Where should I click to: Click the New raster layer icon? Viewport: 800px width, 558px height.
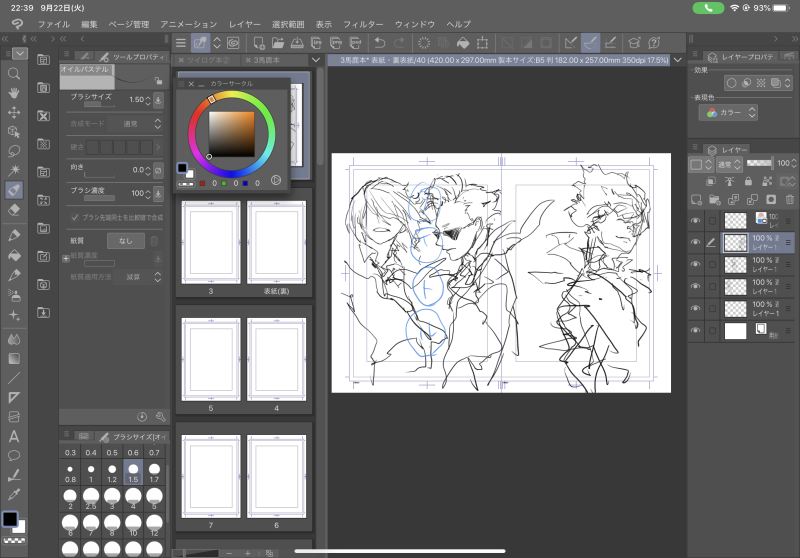click(696, 199)
